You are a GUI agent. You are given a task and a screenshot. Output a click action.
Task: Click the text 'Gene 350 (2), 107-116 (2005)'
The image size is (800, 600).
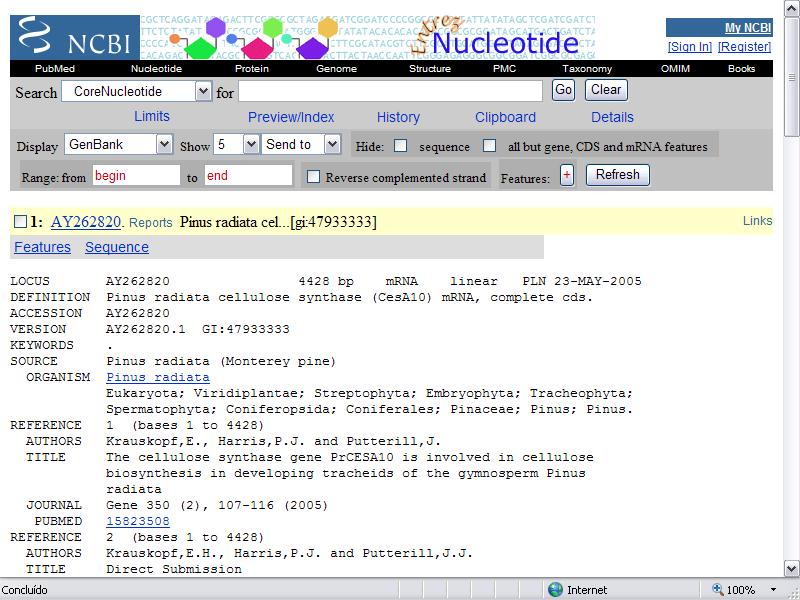click(x=217, y=505)
